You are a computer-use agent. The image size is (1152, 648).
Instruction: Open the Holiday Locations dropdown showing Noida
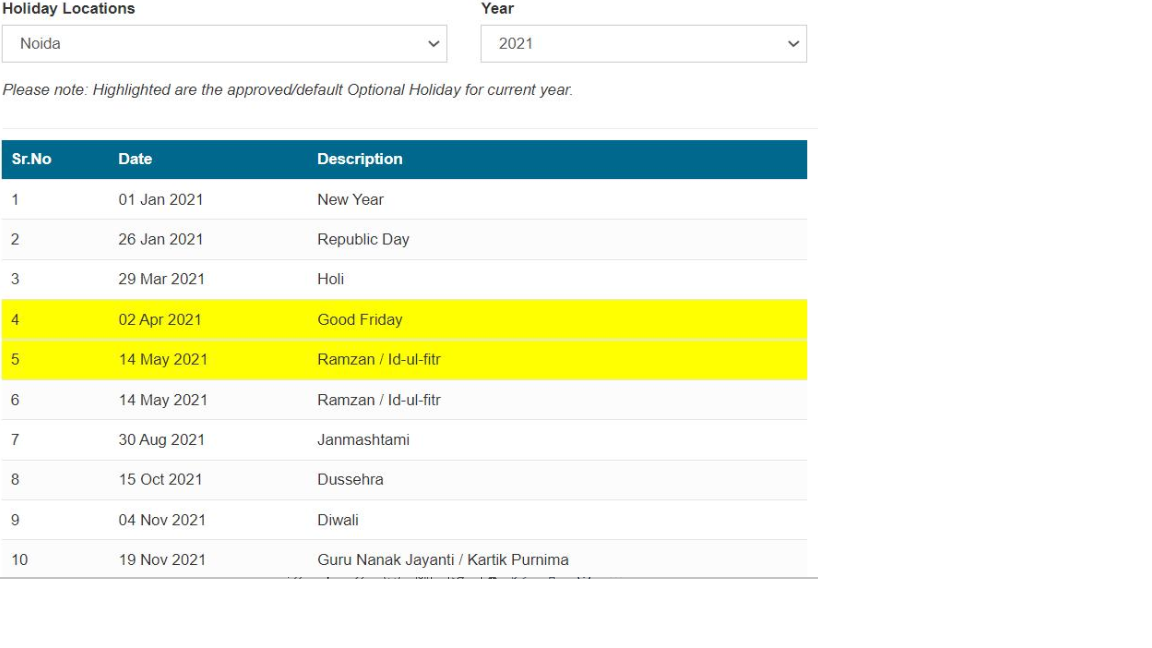(x=224, y=44)
